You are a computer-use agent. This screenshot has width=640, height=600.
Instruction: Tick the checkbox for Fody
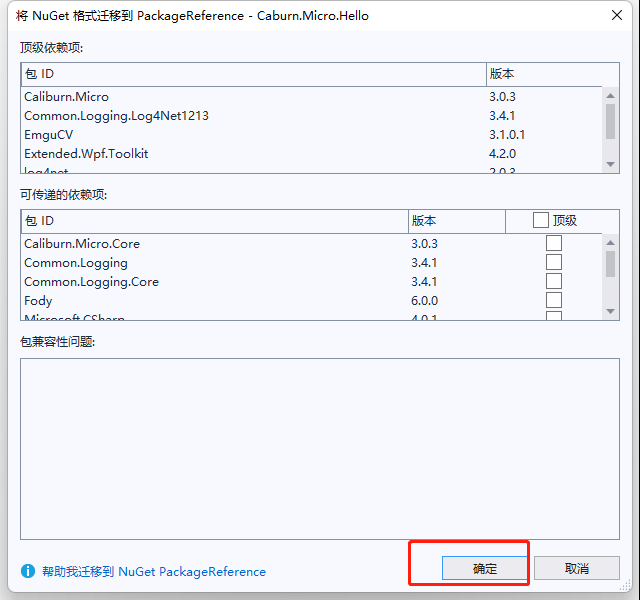coord(554,300)
